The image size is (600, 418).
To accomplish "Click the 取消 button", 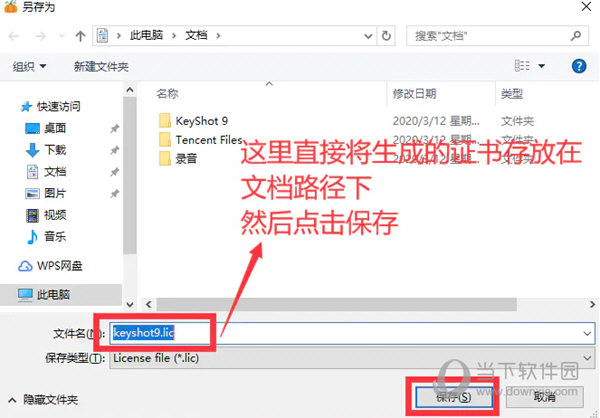I will point(545,397).
